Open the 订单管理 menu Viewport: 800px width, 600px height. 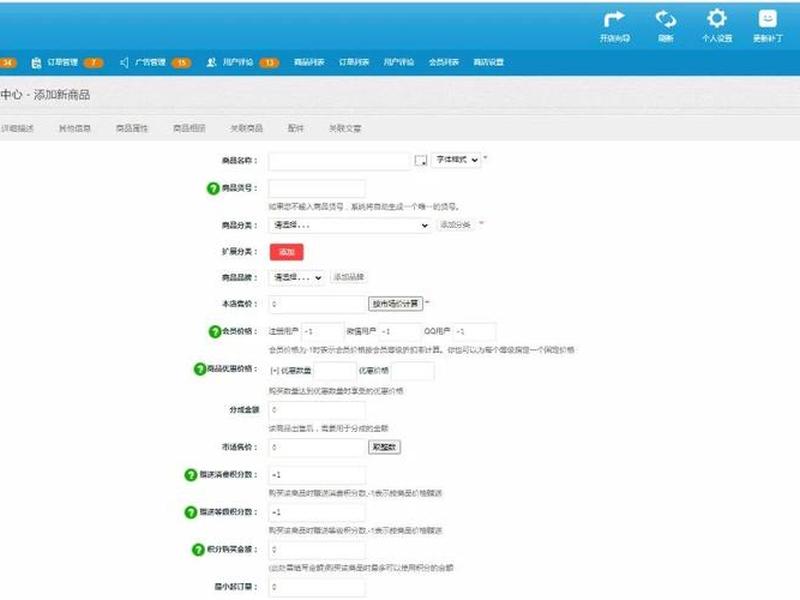[x=62, y=62]
